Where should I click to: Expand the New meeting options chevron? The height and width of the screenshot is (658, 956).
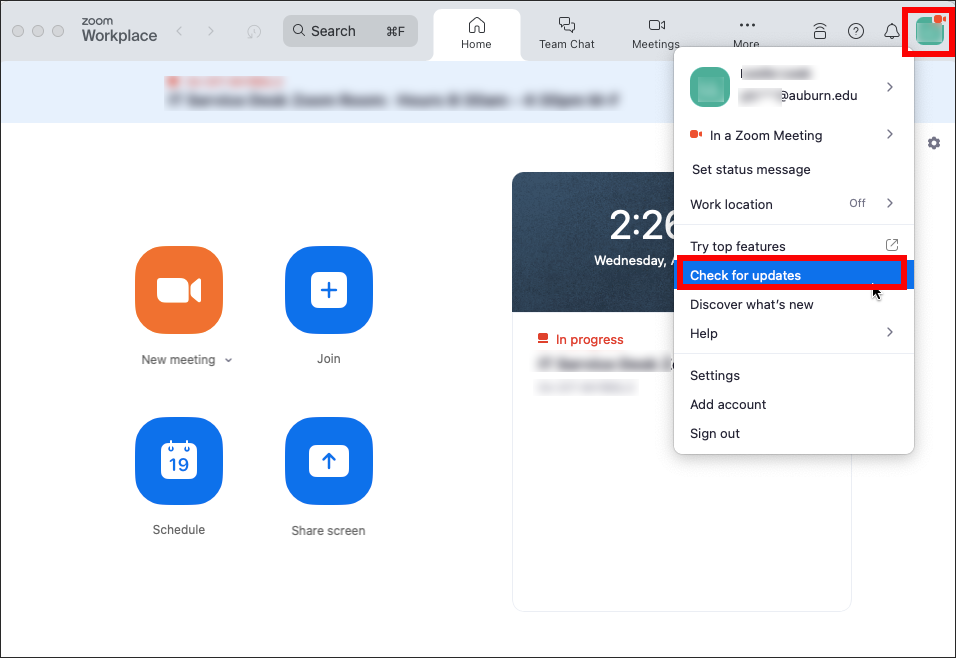tap(229, 360)
